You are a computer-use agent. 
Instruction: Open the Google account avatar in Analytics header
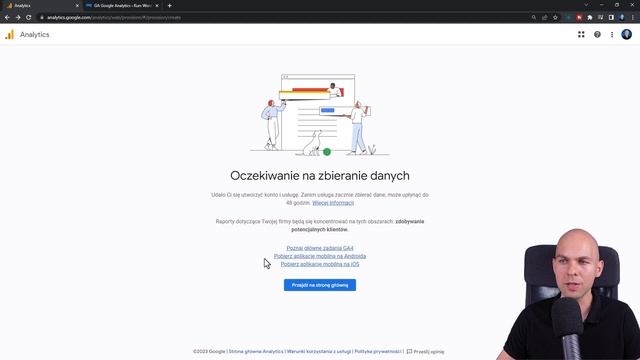click(627, 34)
